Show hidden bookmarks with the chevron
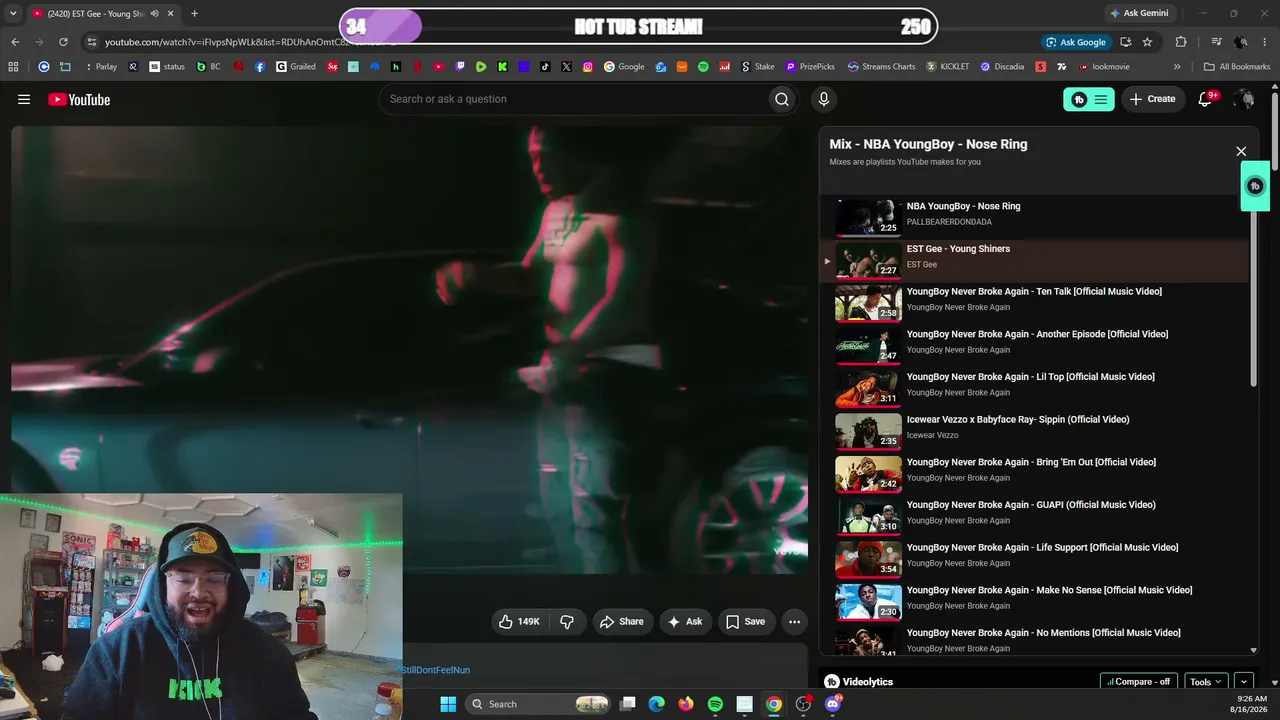The image size is (1280, 720). 1177,67
